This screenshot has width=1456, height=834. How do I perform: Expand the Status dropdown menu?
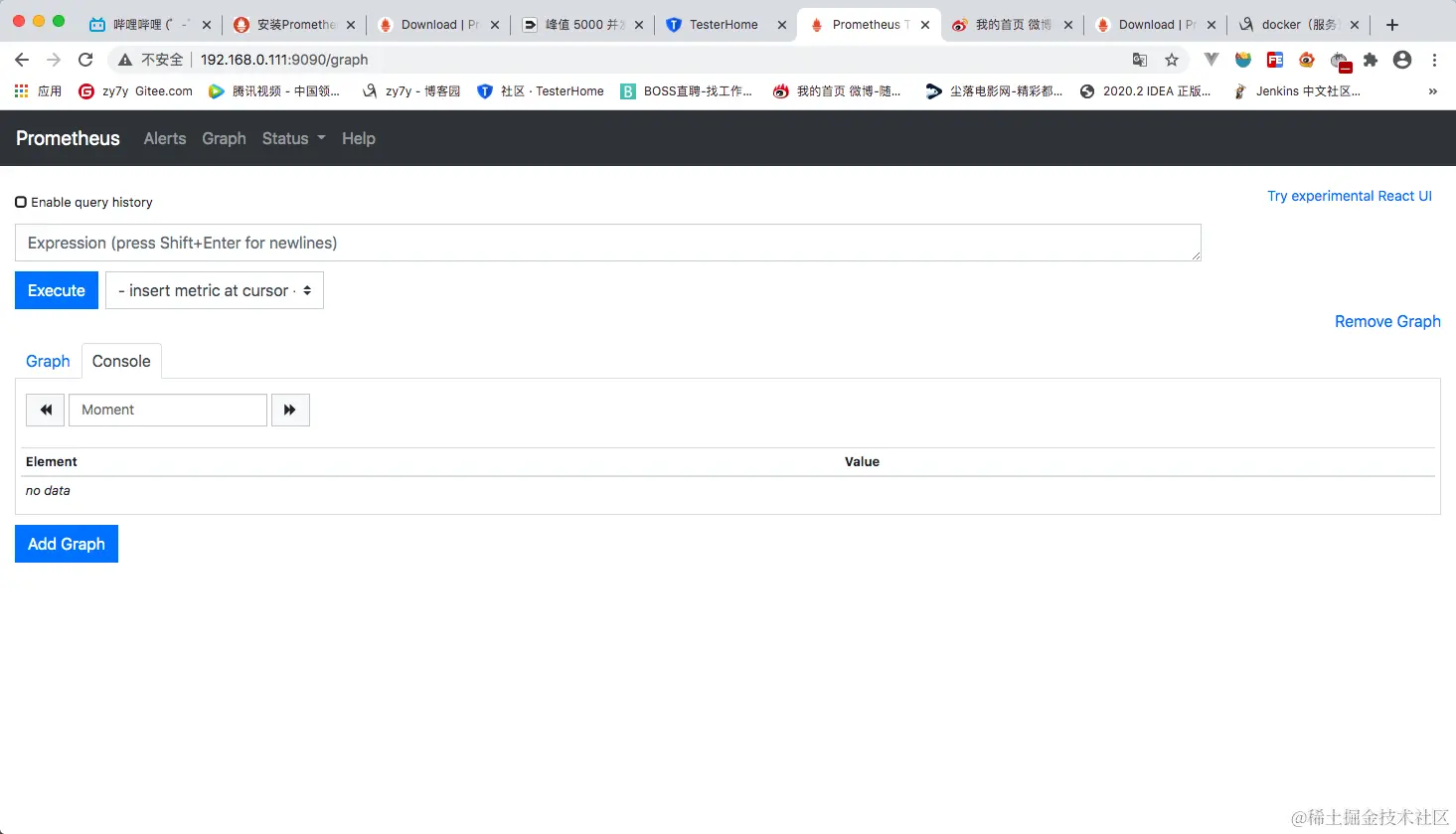click(294, 138)
